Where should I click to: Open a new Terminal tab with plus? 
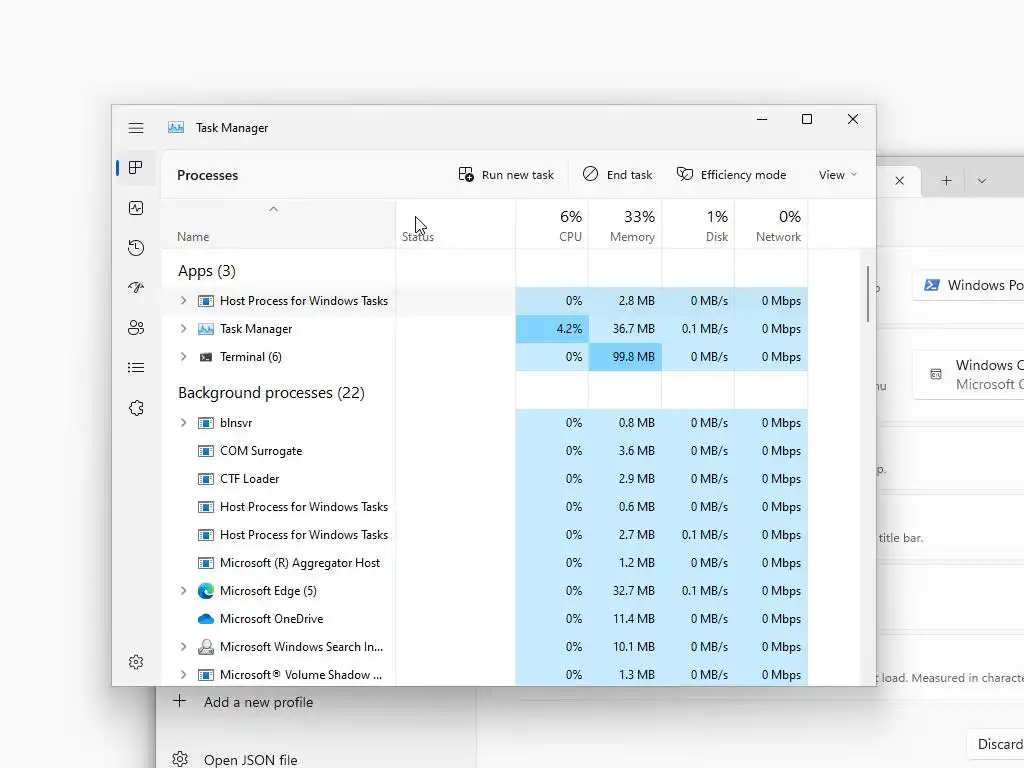pyautogui.click(x=946, y=181)
